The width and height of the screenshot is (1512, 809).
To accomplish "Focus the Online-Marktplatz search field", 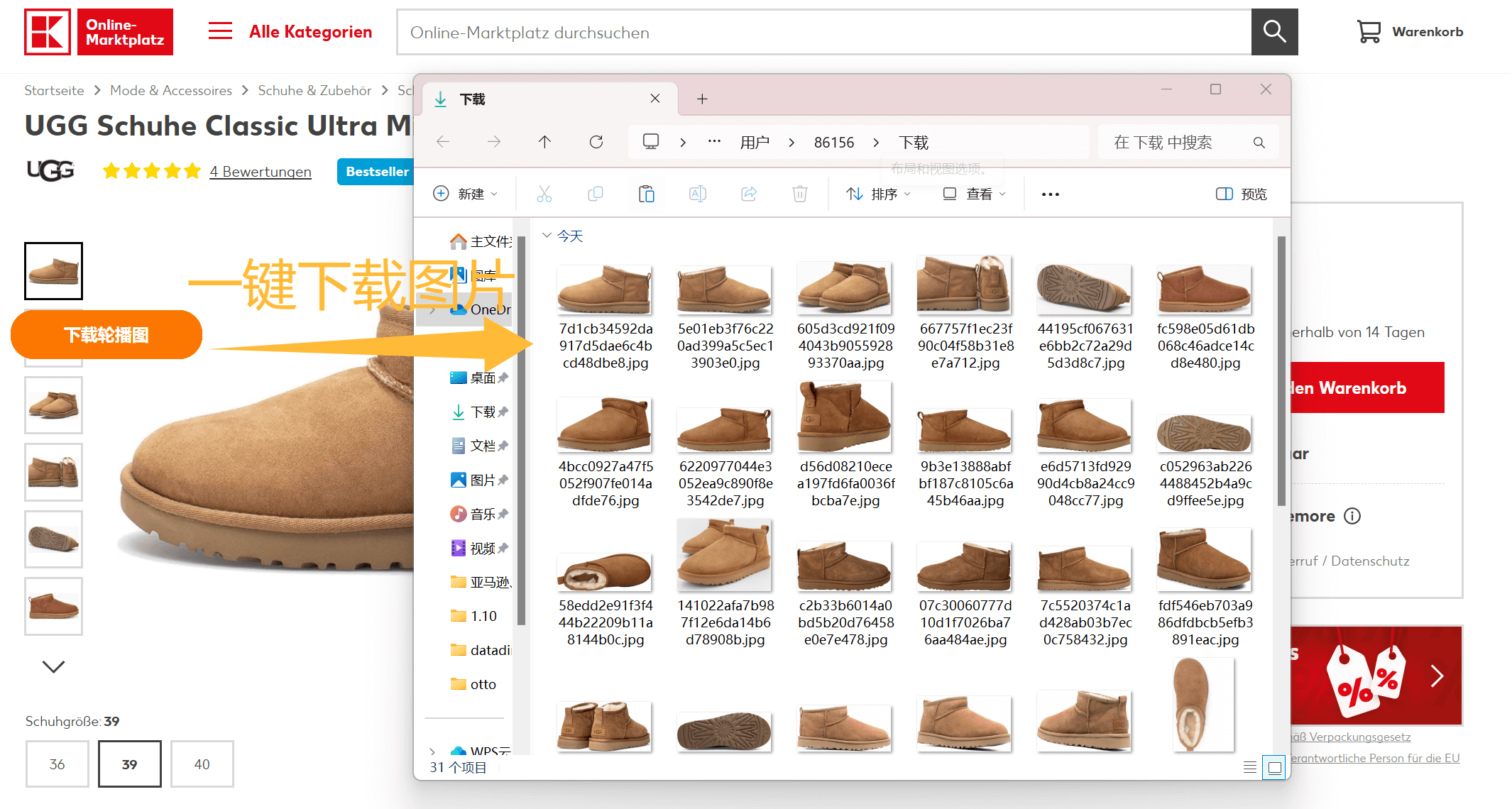I will pyautogui.click(x=824, y=32).
